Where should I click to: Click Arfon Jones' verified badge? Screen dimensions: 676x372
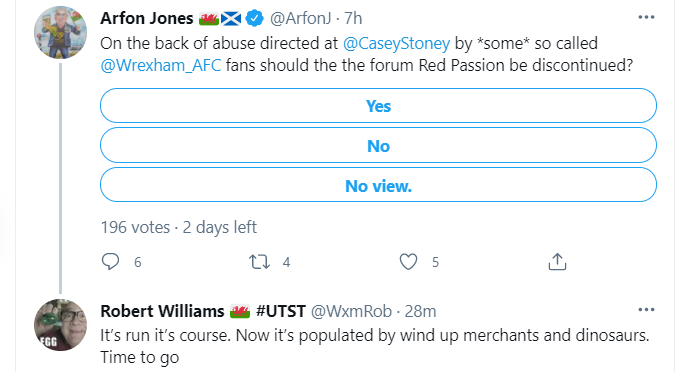pyautogui.click(x=254, y=18)
